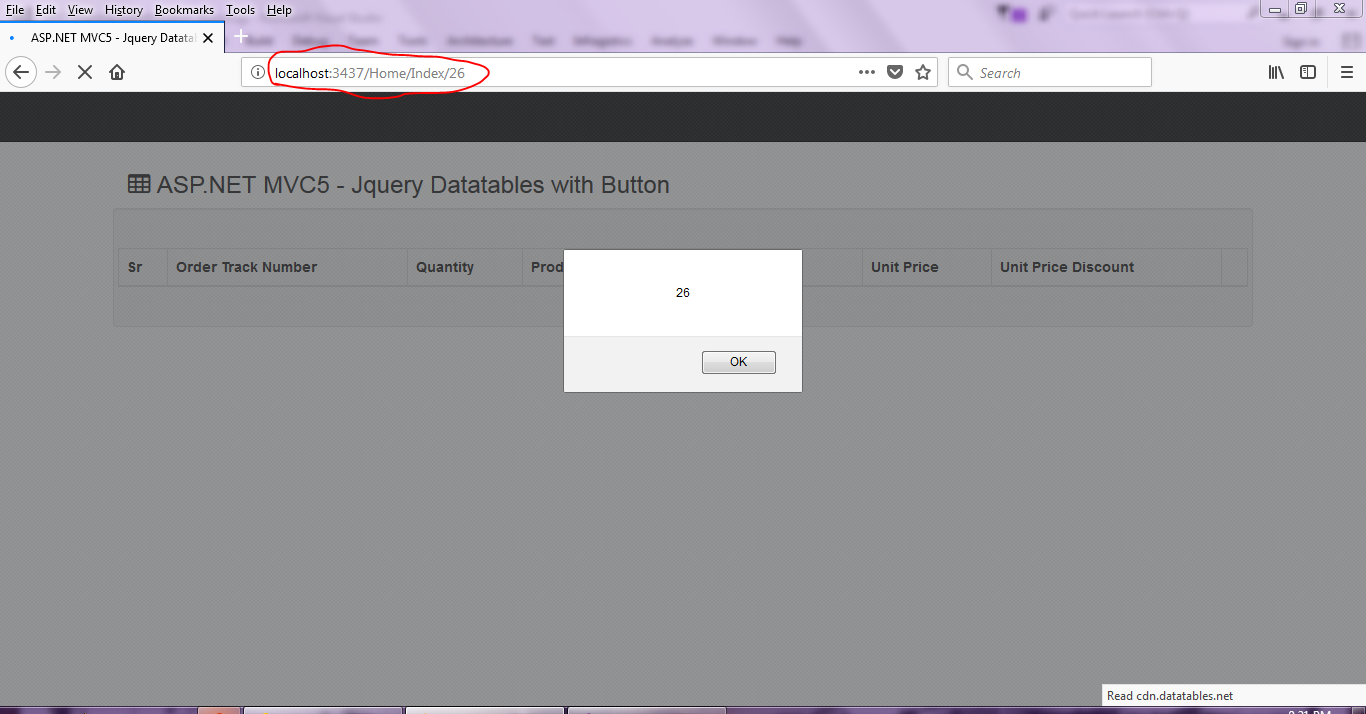
Task: Open the Tools menu
Action: click(x=240, y=10)
